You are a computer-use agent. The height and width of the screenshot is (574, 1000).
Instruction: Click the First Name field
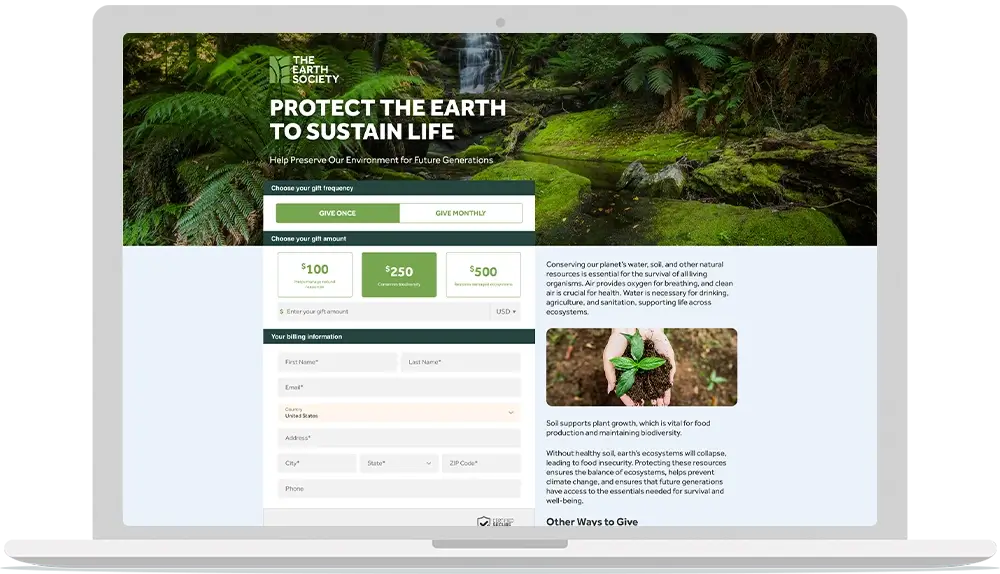coord(337,362)
